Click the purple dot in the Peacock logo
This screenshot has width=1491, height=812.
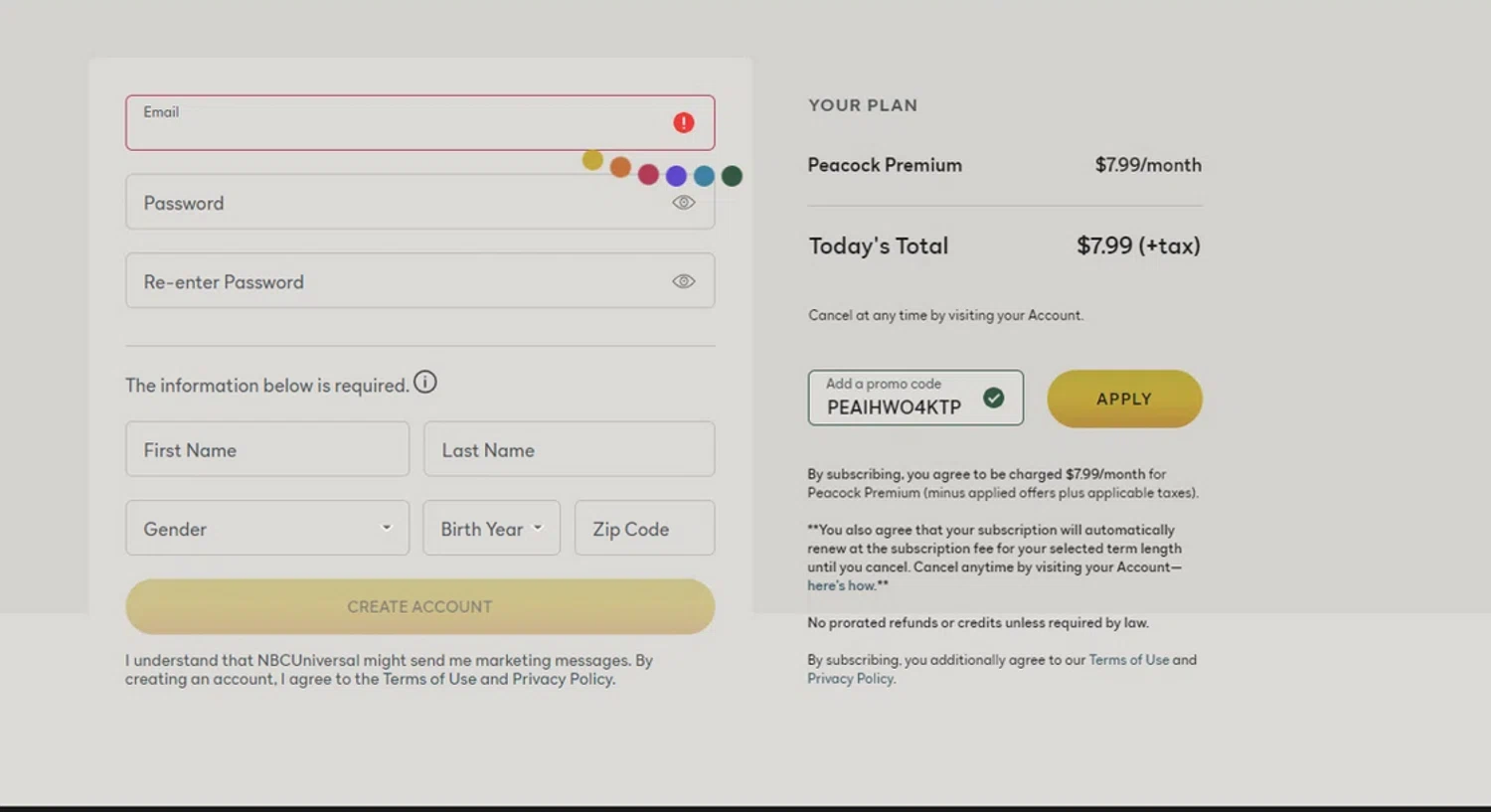coord(676,176)
